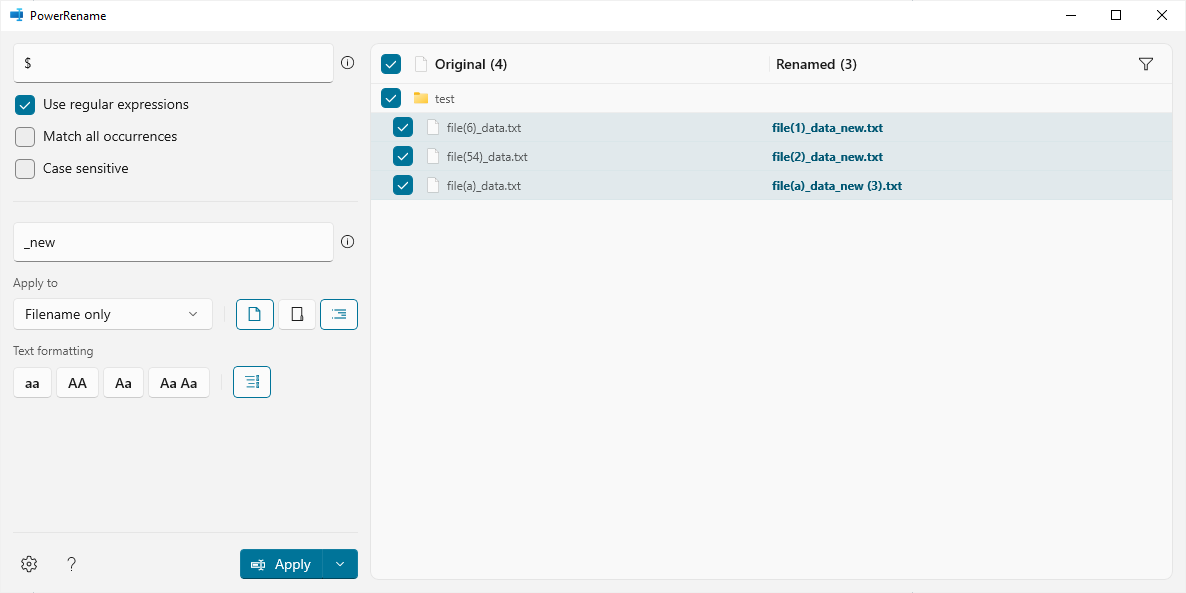
Task: Uncheck the file(a)_data.txt row checkbox
Action: pos(402,185)
